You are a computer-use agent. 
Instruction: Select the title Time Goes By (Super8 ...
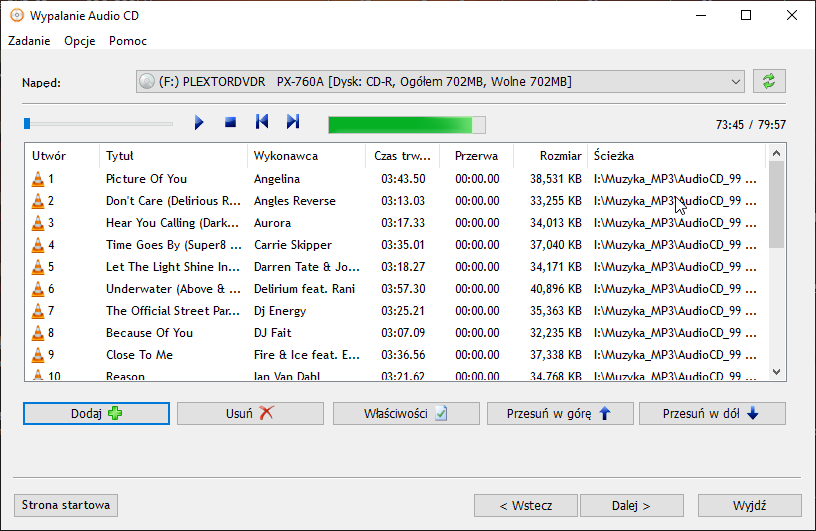(x=174, y=245)
